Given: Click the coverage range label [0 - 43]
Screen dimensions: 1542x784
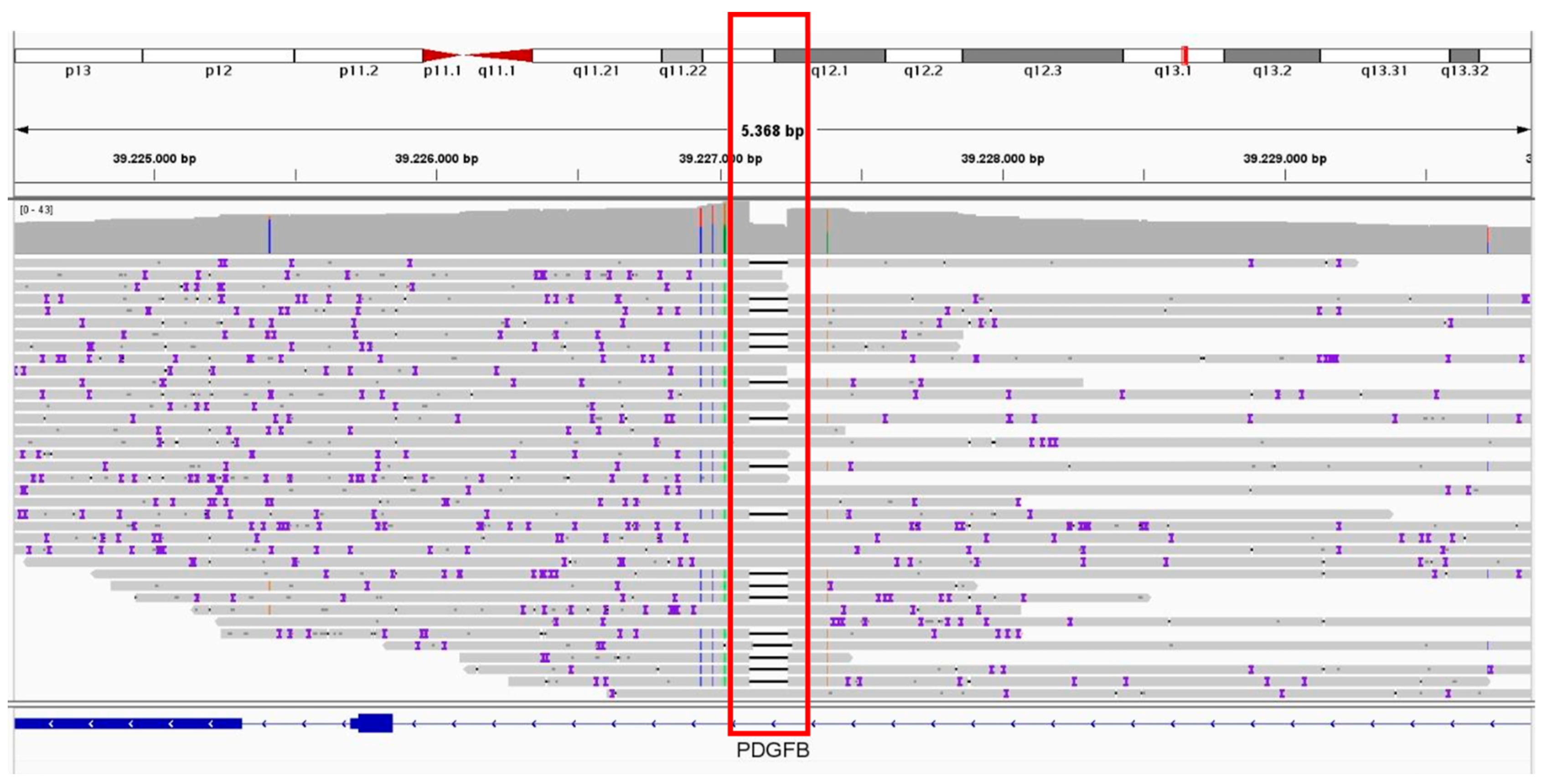Looking at the screenshot, I should point(36,210).
